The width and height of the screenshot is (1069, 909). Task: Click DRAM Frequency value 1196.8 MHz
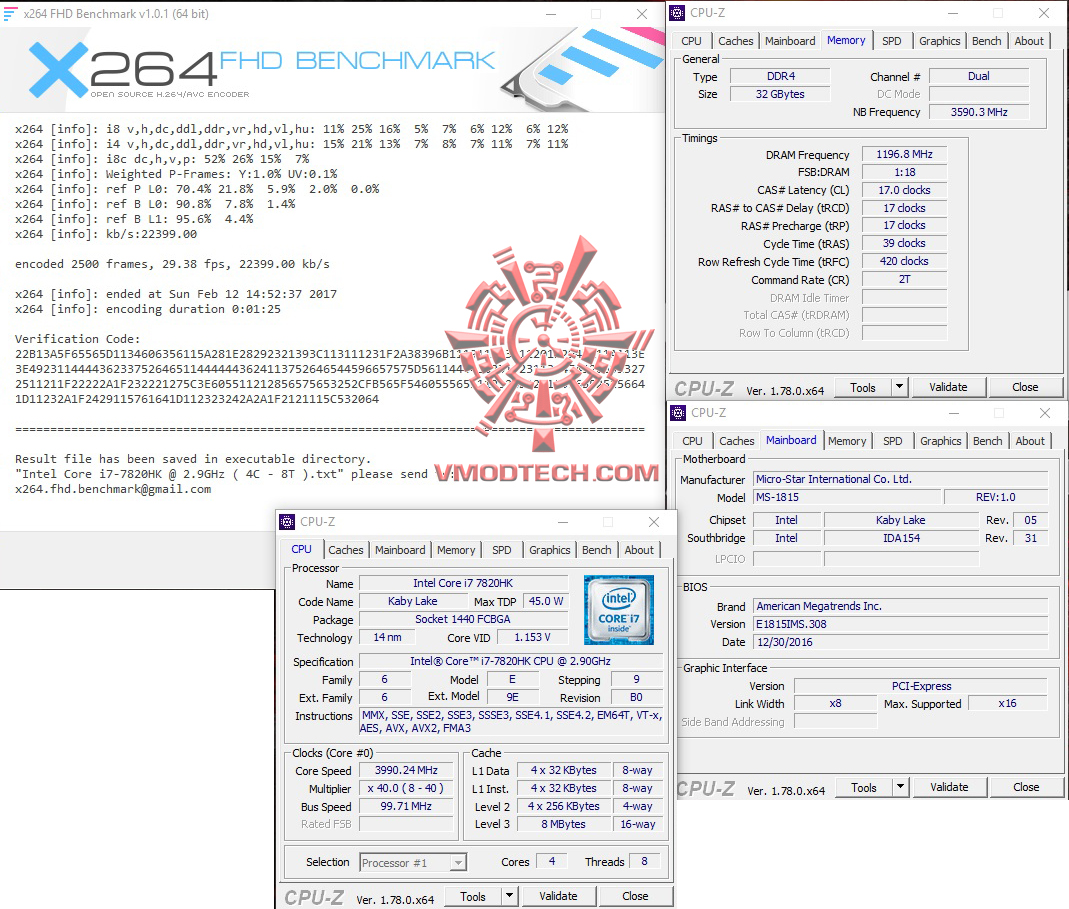pyautogui.click(x=904, y=154)
